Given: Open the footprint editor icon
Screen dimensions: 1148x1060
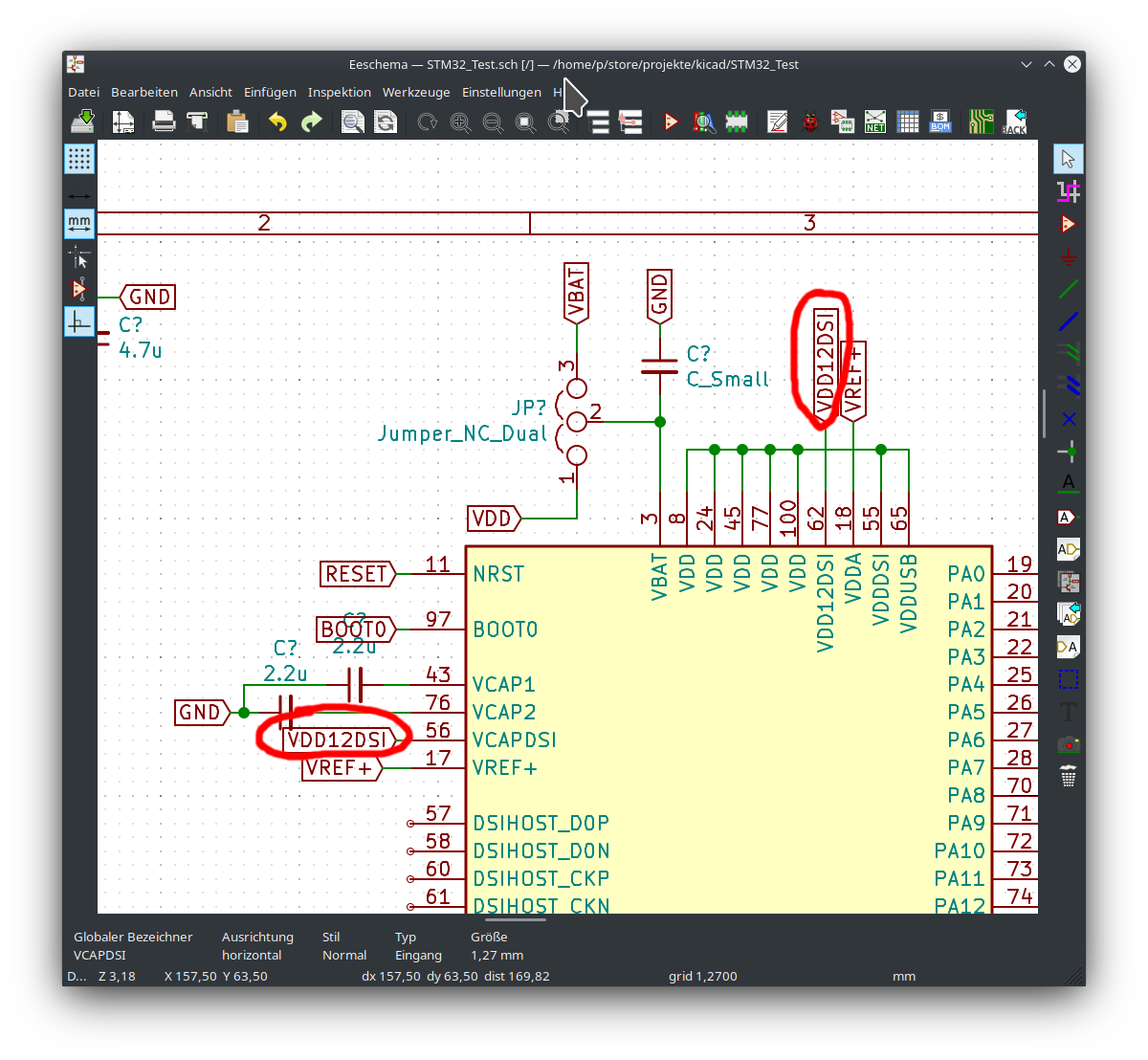Looking at the screenshot, I should coord(736,121).
